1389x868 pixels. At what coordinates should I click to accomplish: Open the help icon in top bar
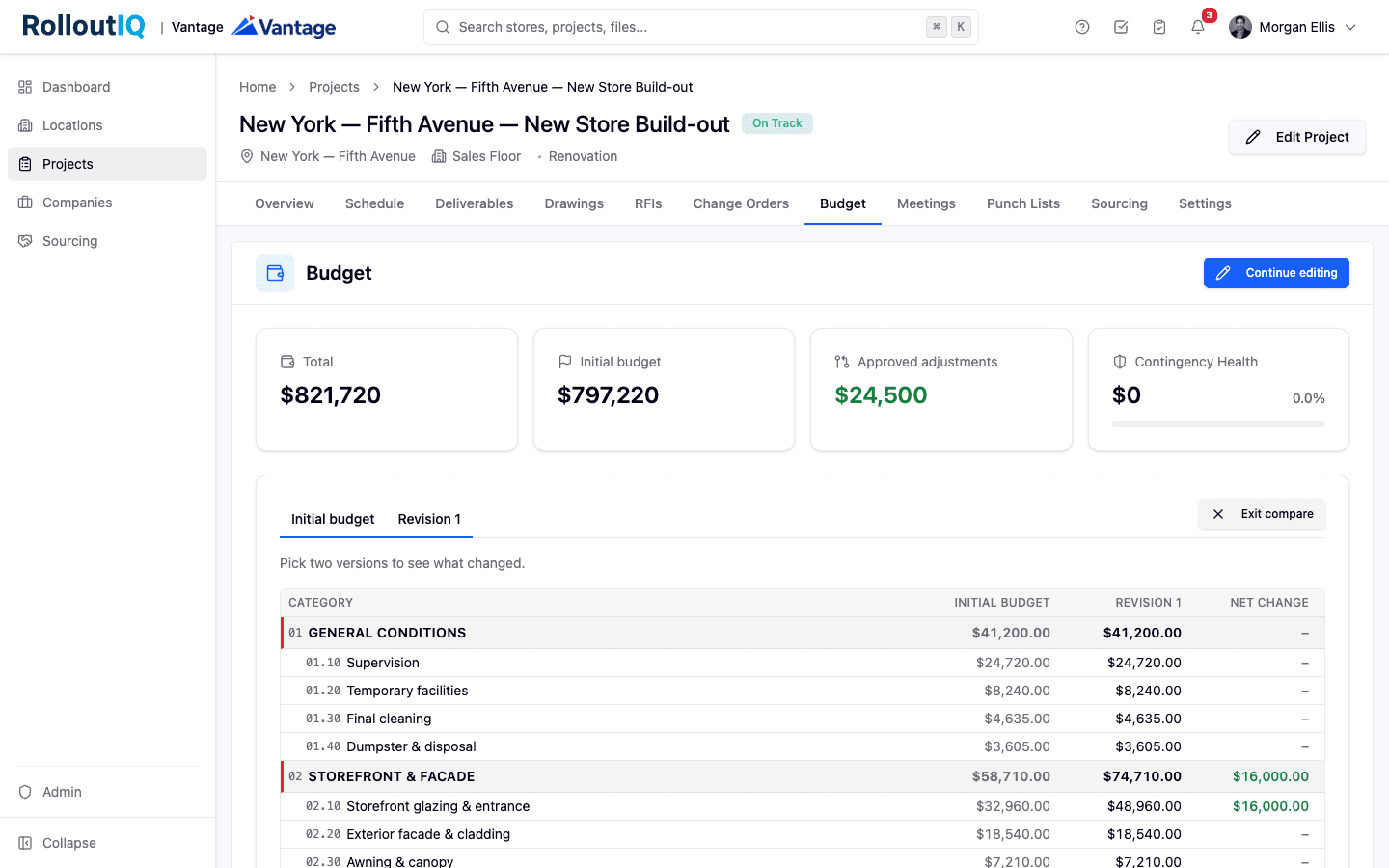pos(1082,27)
